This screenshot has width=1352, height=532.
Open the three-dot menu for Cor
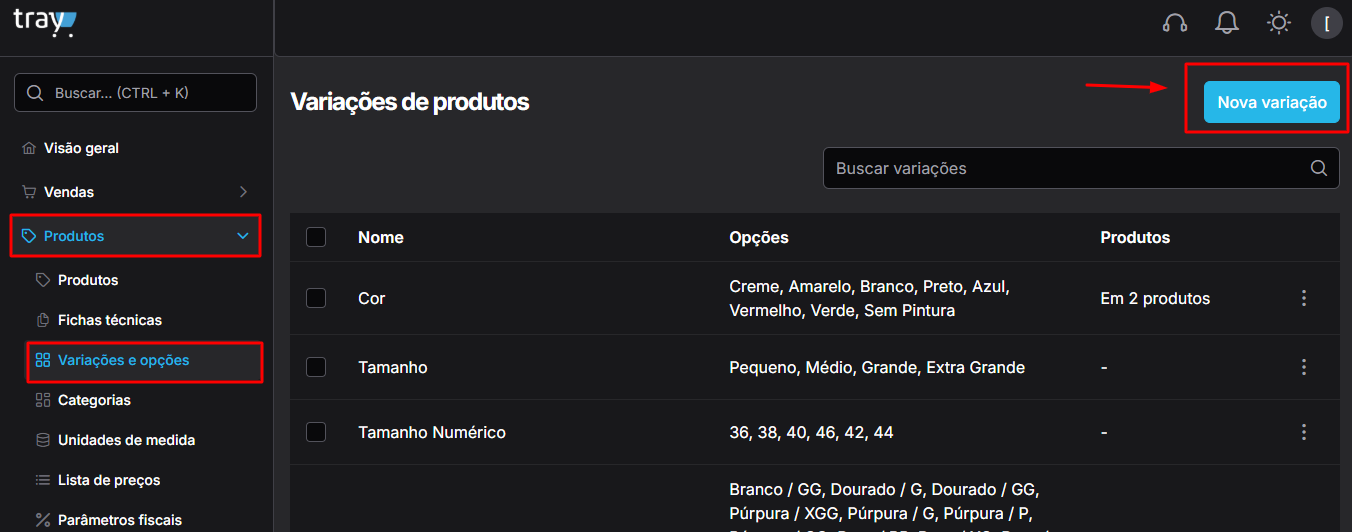tap(1303, 298)
